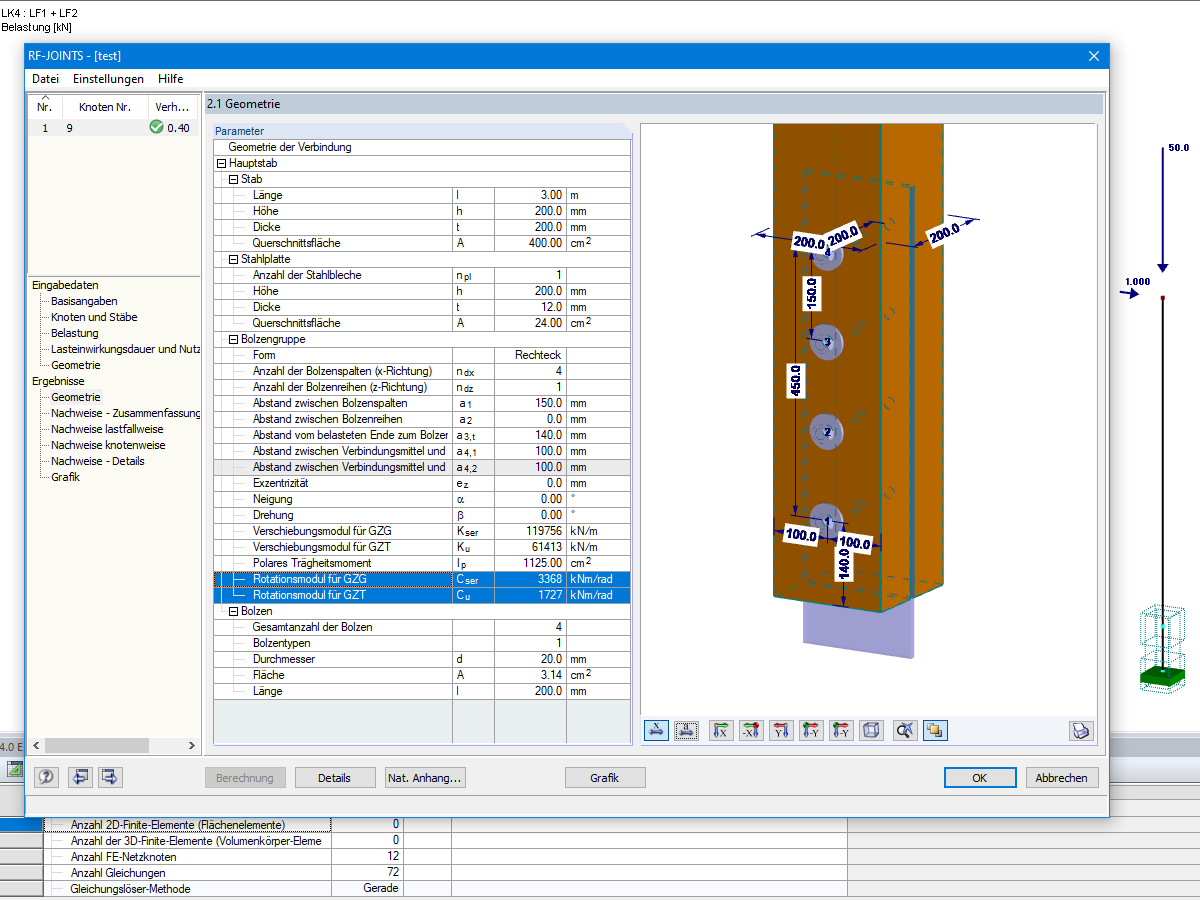The height and width of the screenshot is (900, 1200).
Task: Open the Hilfe menu
Action: (x=170, y=79)
